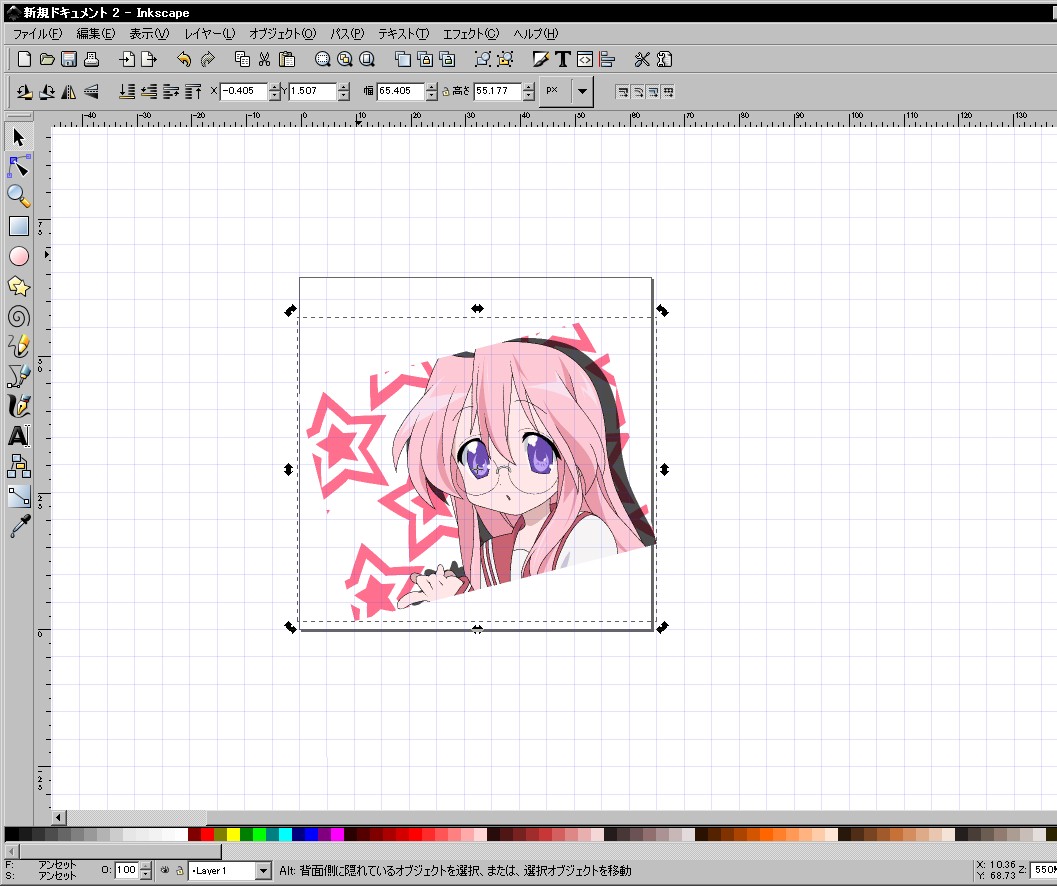Pick the yellow palette swatch
Image resolution: width=1057 pixels, height=886 pixels.
tap(233, 835)
